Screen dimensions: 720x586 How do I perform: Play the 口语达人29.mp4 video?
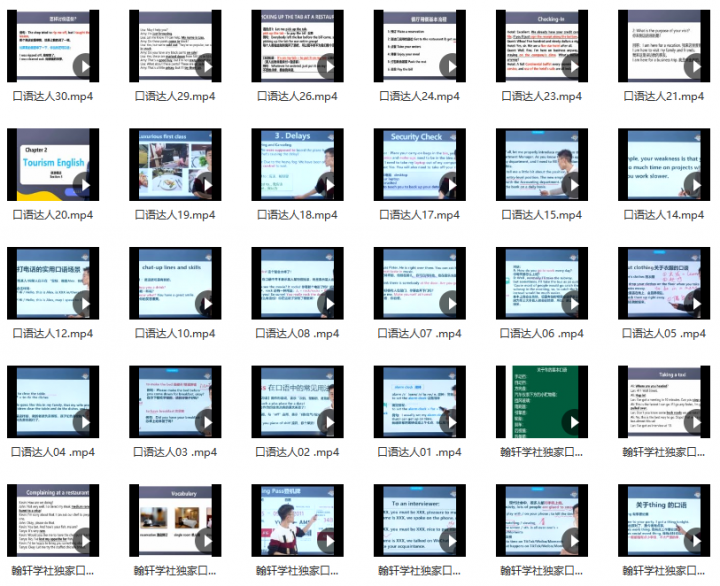coord(206,67)
